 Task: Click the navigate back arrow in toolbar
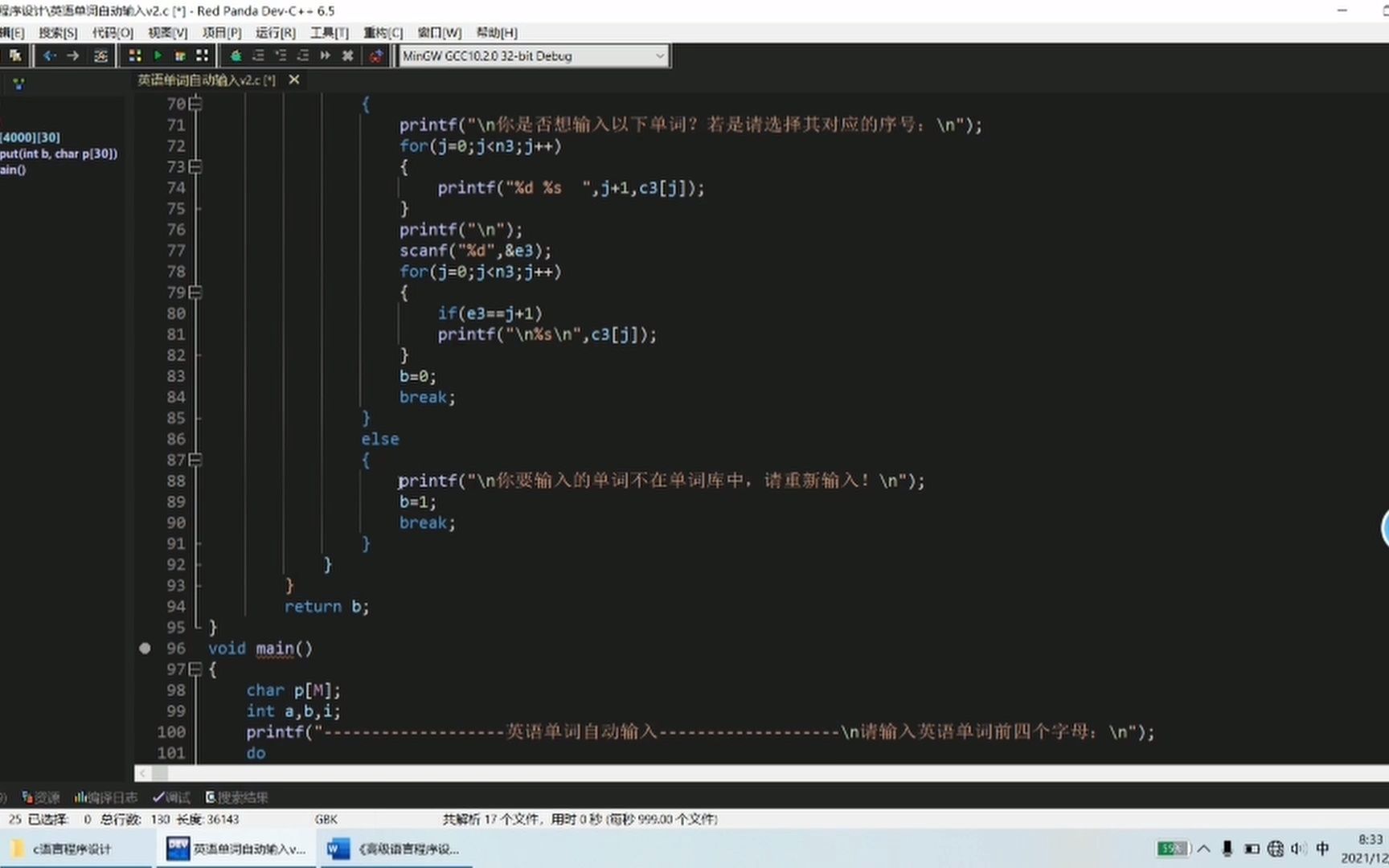[50, 55]
